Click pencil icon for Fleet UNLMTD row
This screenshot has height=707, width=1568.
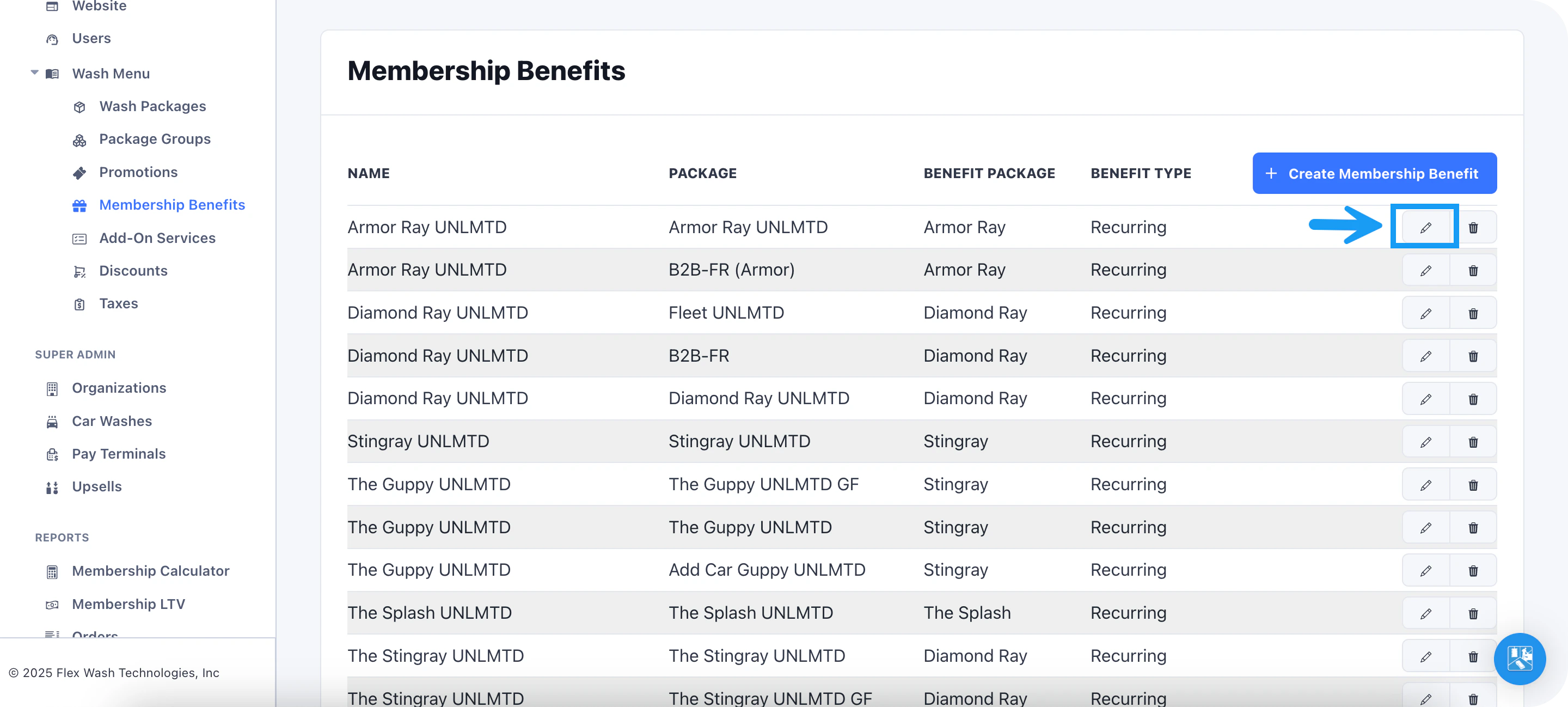pyautogui.click(x=1425, y=313)
